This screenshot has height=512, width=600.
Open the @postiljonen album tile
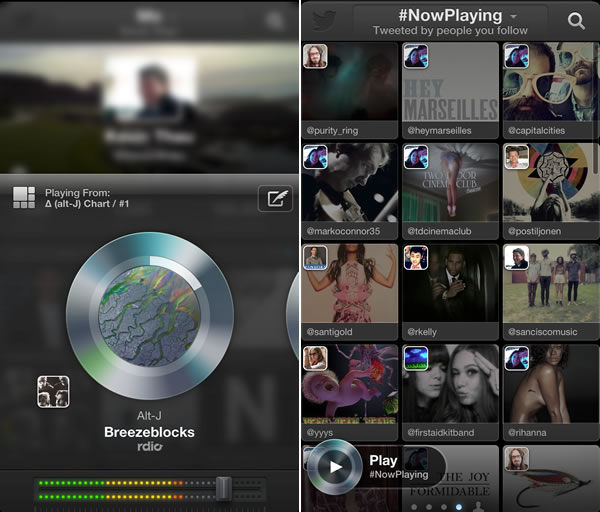tap(551, 191)
